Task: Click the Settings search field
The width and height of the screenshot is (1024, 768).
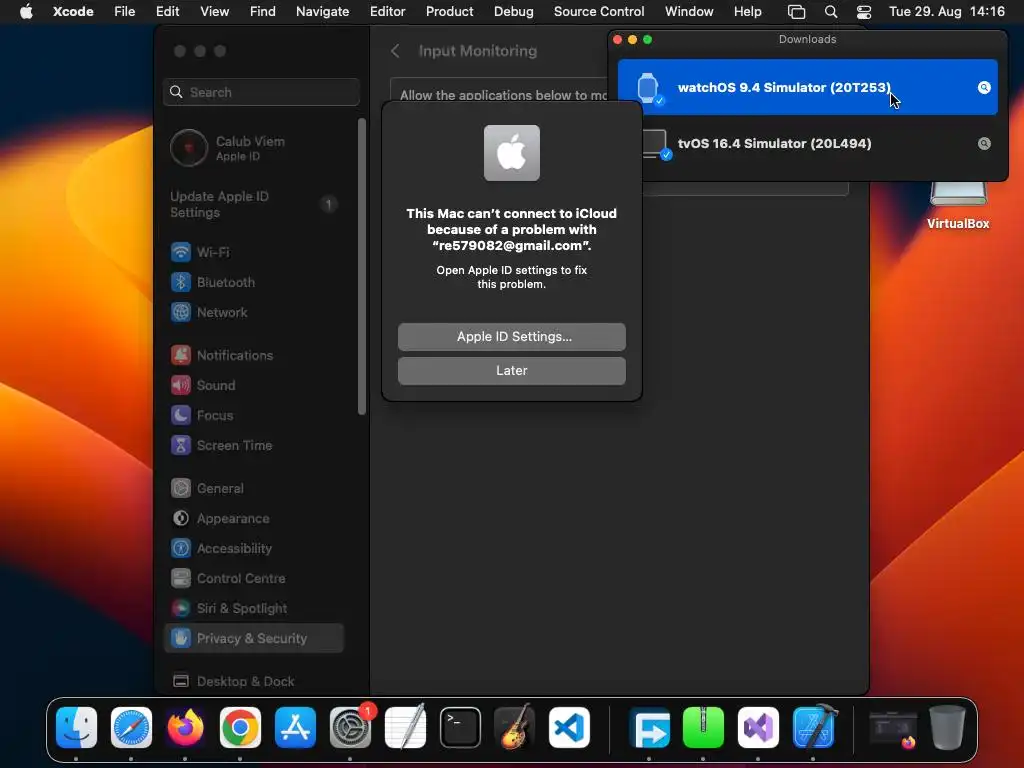Action: coord(261,92)
